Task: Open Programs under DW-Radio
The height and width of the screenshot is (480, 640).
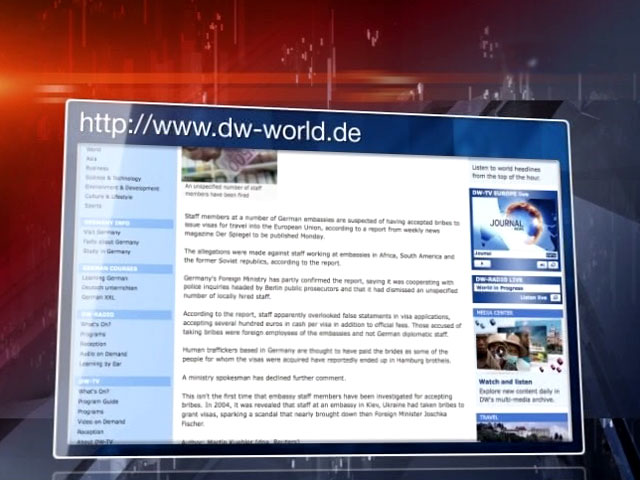Action: (x=93, y=334)
